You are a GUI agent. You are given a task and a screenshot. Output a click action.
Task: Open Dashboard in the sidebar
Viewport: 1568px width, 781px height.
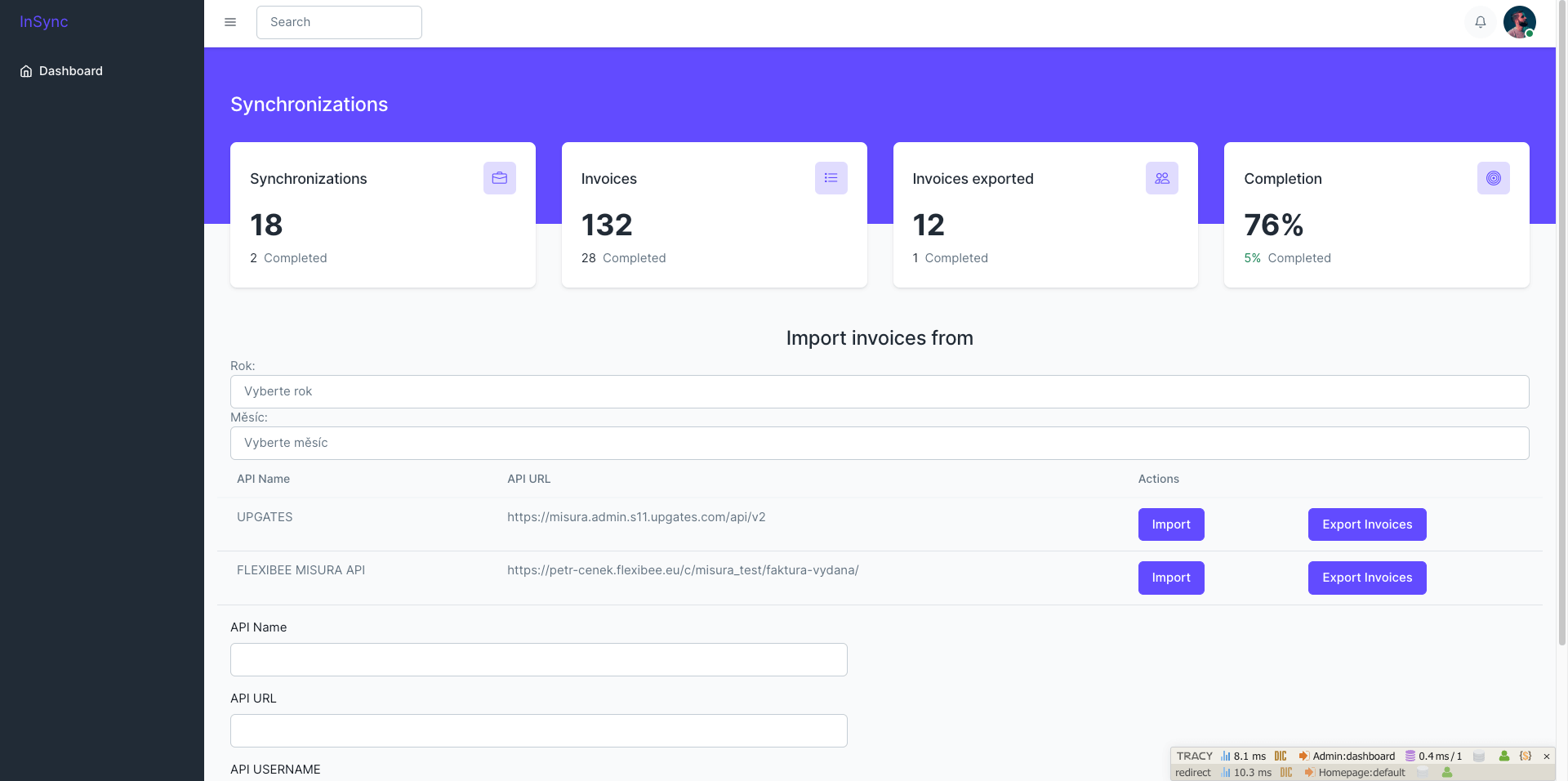click(70, 71)
